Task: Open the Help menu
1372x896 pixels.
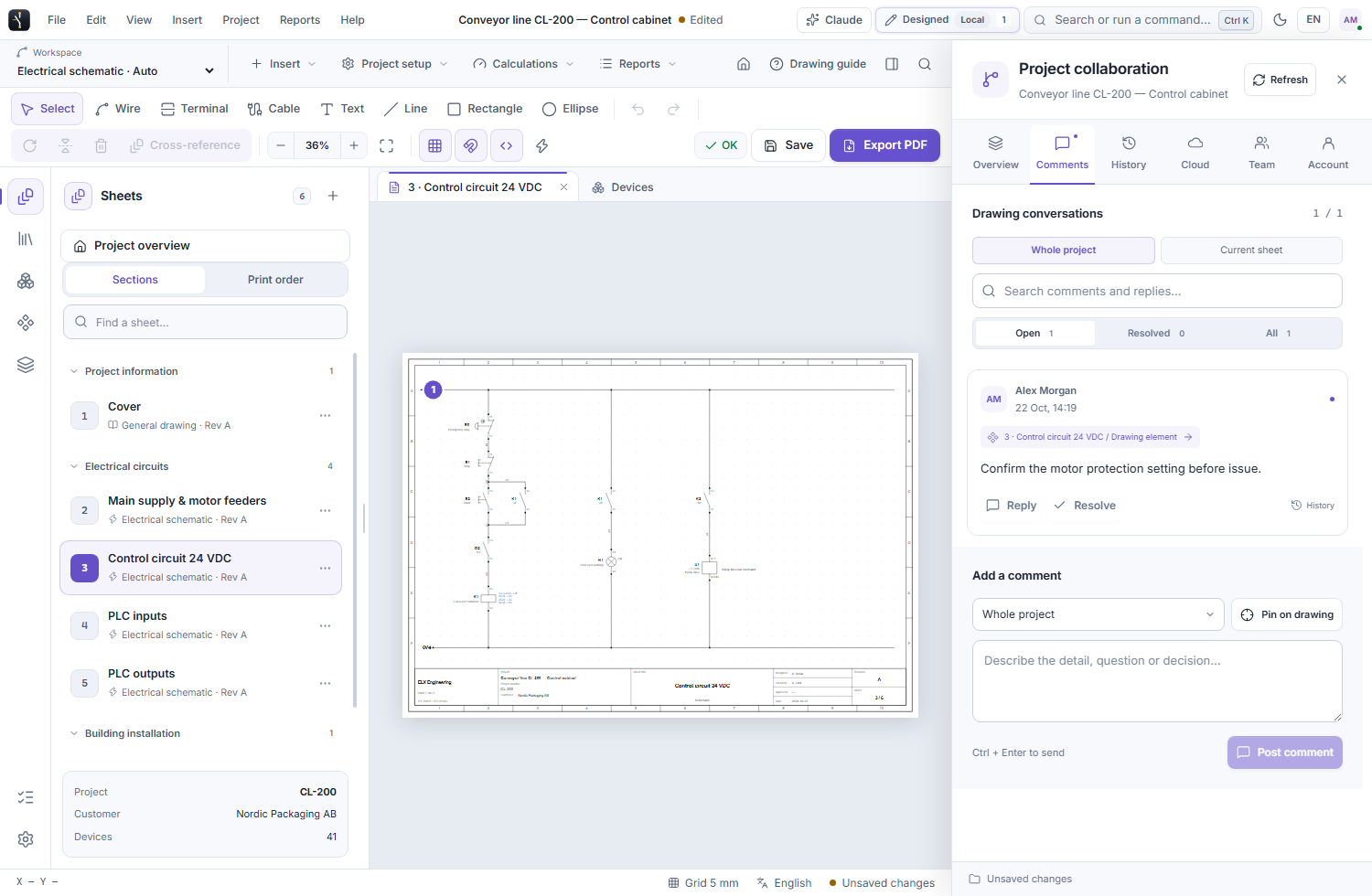Action: click(x=352, y=20)
